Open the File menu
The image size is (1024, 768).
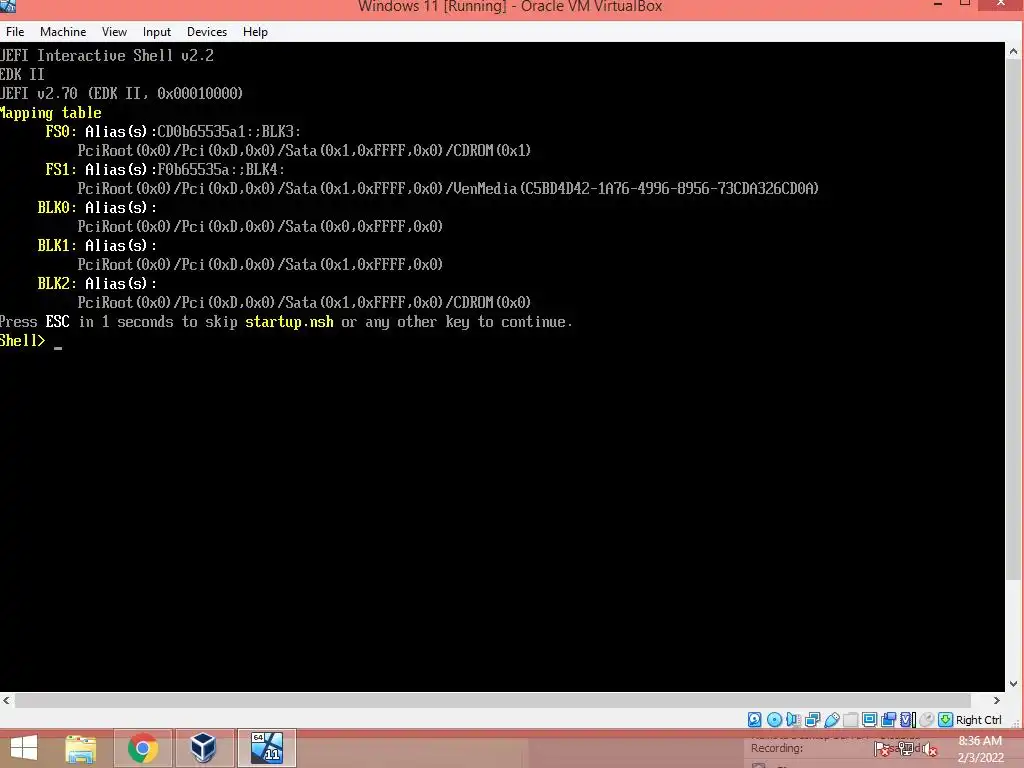pyautogui.click(x=15, y=31)
